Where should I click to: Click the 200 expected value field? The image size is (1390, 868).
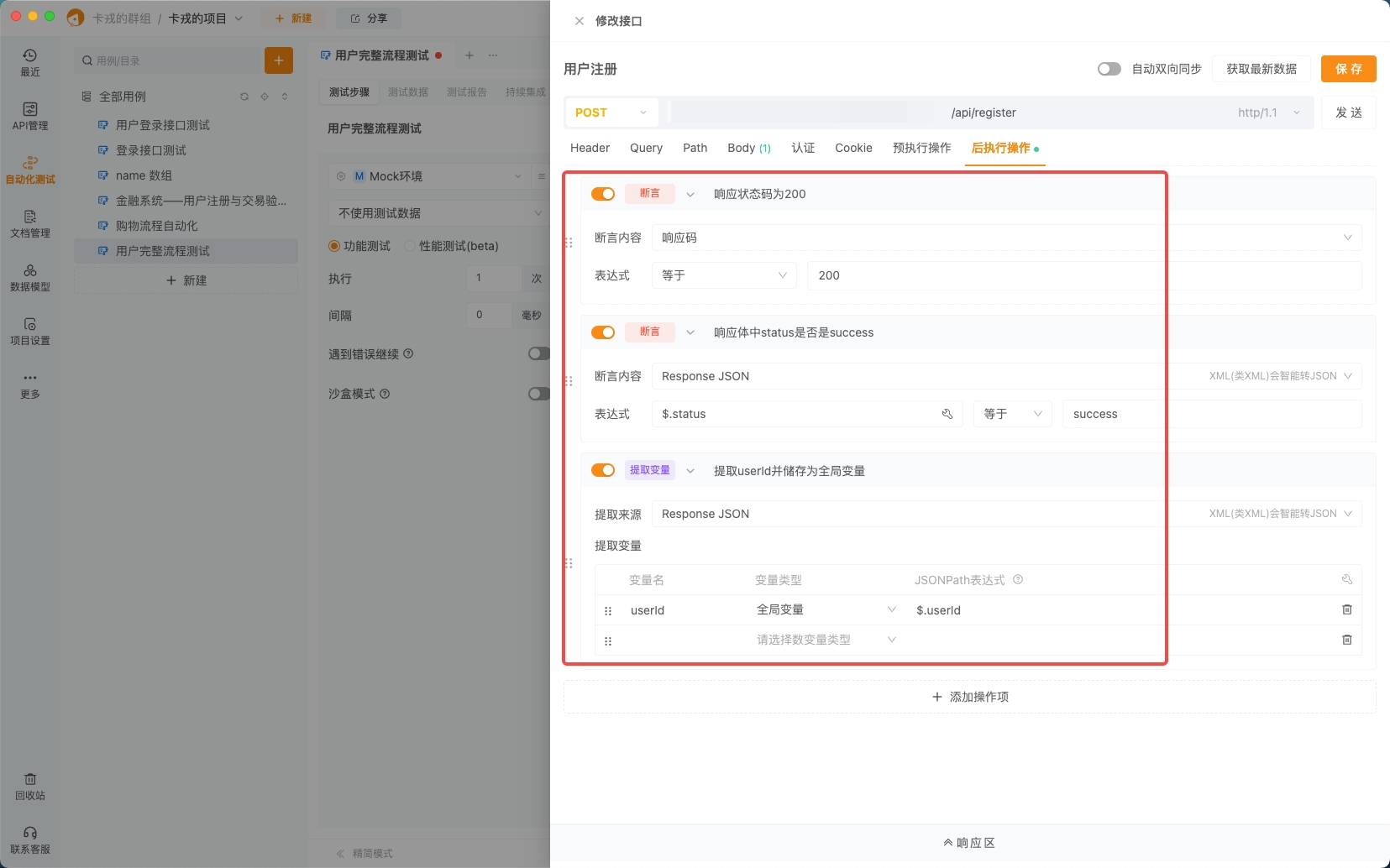point(1083,275)
